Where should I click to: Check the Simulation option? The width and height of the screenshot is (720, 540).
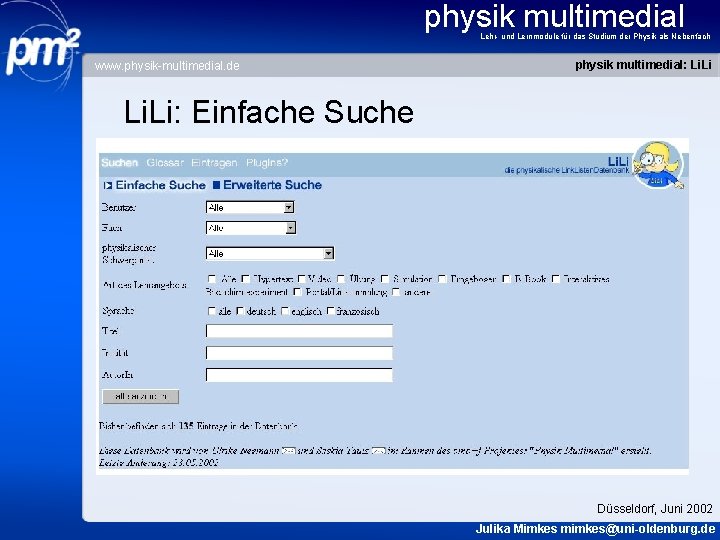coord(385,279)
